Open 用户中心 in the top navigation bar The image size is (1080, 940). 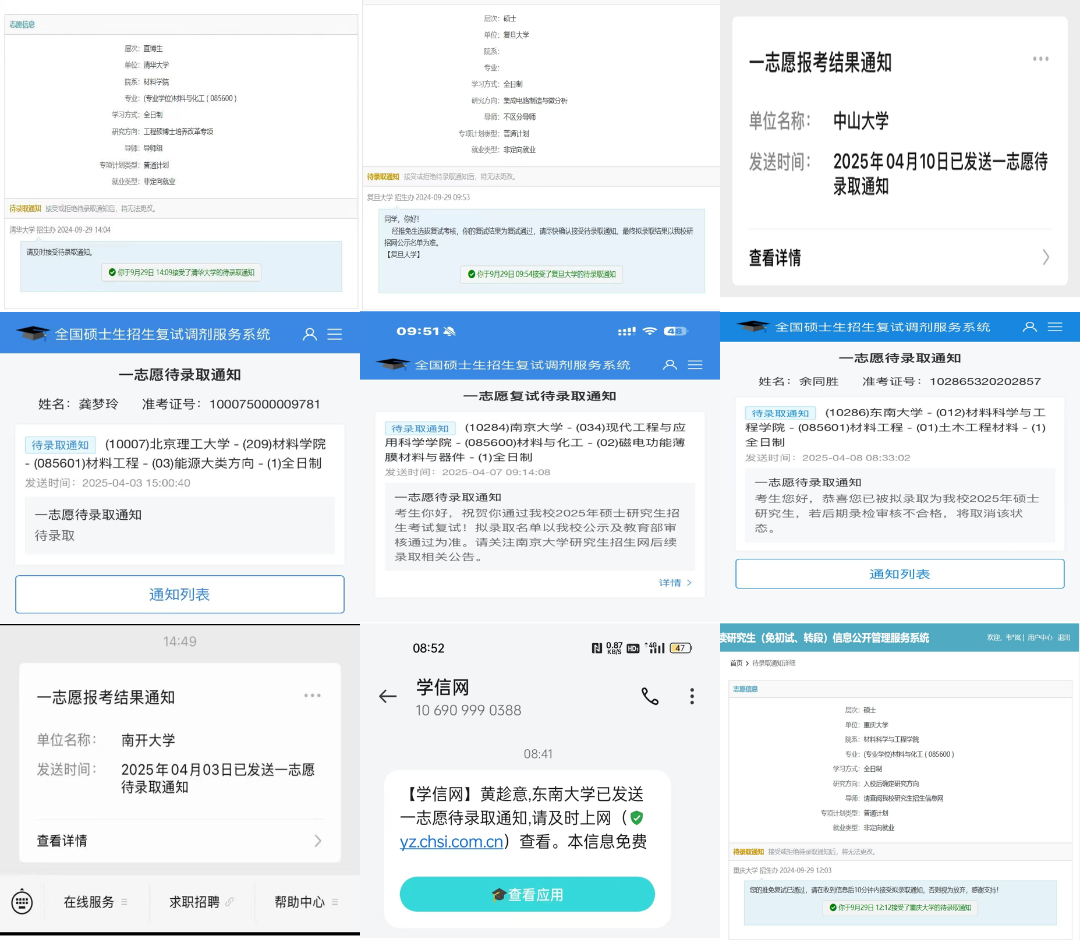coord(1040,638)
